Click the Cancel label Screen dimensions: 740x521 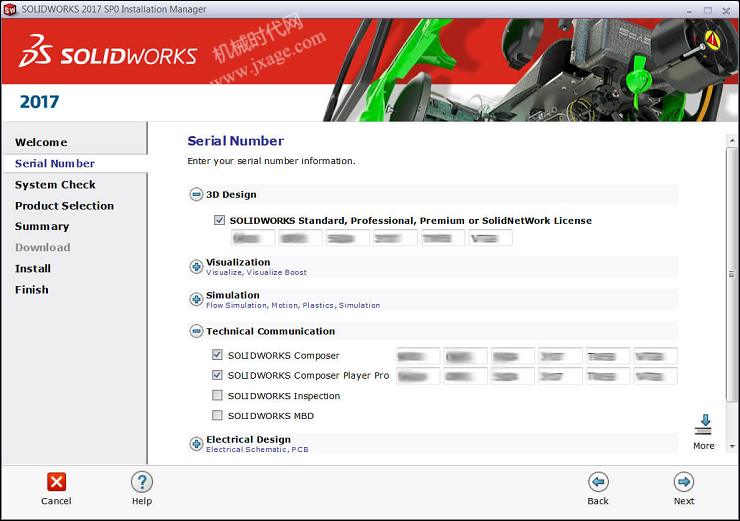click(56, 501)
